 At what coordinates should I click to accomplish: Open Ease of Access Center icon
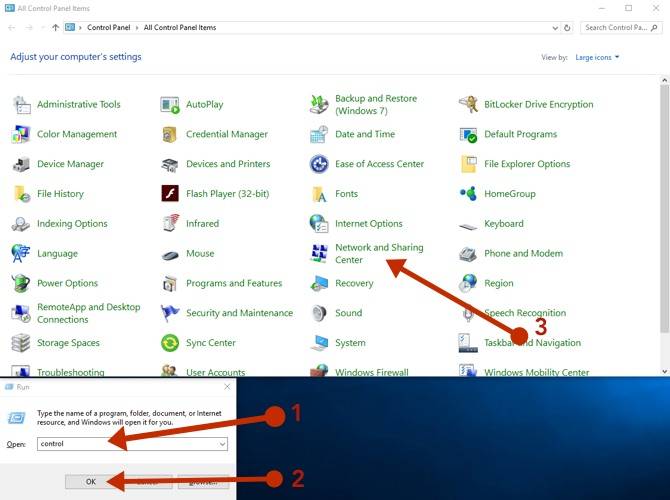319,164
